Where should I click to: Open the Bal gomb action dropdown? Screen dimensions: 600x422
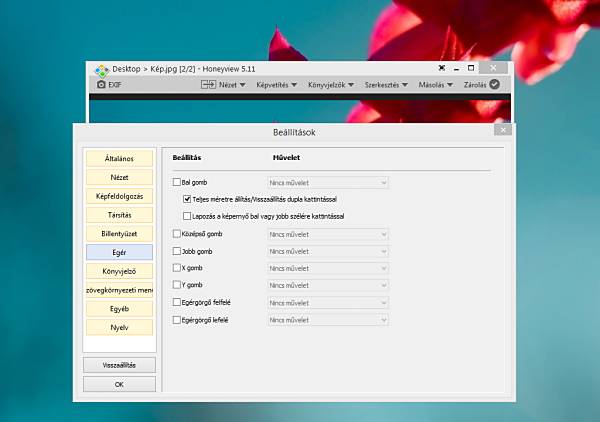pos(328,183)
